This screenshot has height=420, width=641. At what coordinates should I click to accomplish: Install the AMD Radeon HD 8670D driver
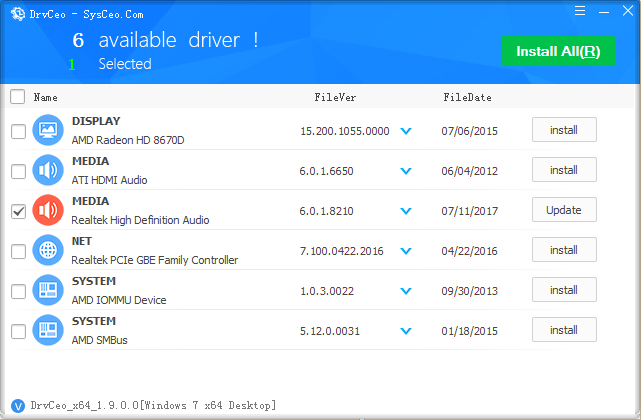click(x=564, y=130)
